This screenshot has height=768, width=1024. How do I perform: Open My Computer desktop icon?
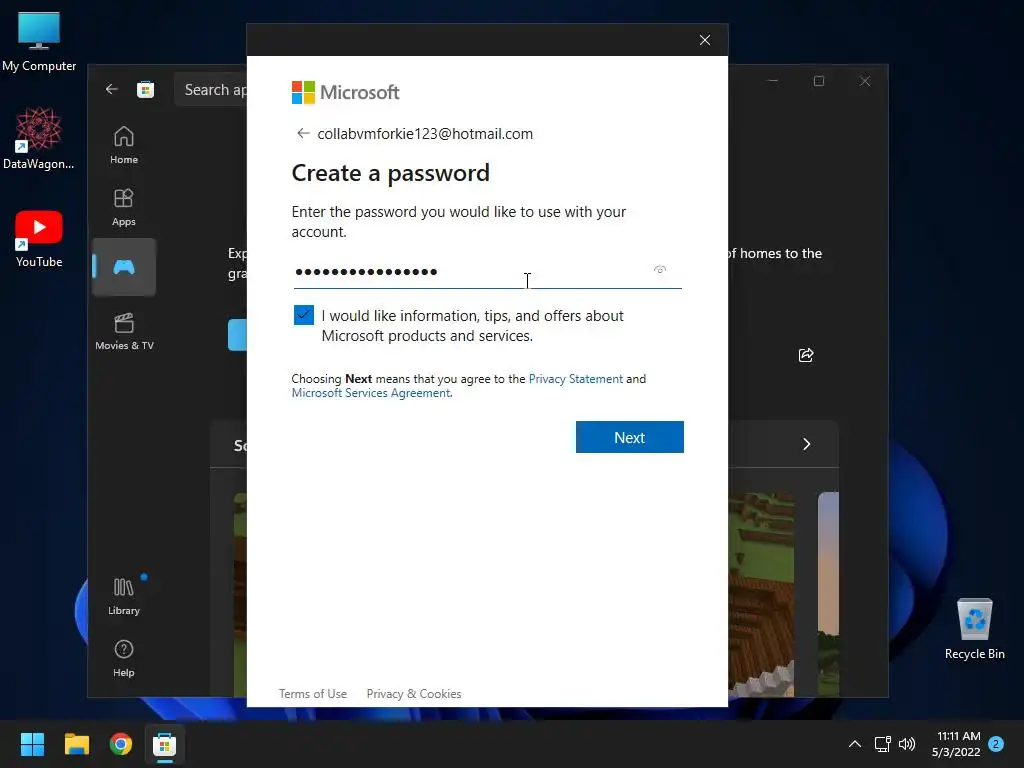point(39,40)
